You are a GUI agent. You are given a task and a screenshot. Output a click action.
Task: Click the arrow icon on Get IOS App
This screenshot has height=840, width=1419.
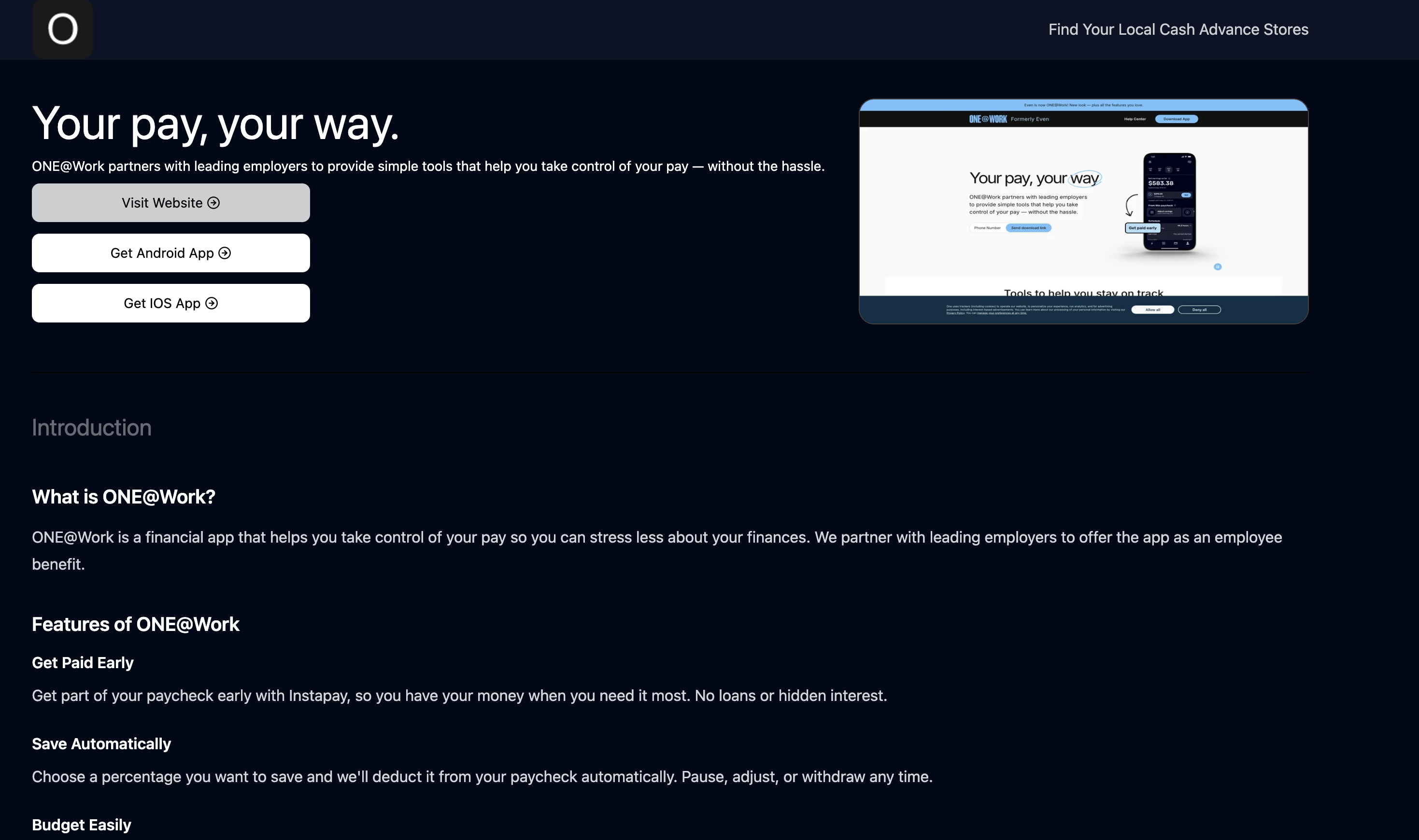pyautogui.click(x=211, y=303)
